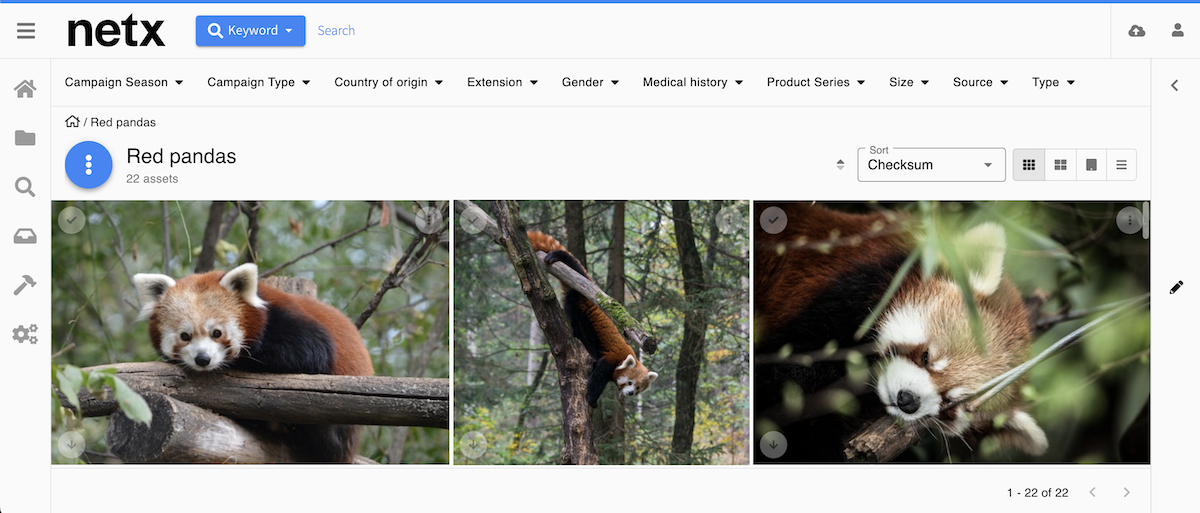Open the Sort Checksum dropdown
Viewport: 1200px width, 513px height.
point(931,165)
